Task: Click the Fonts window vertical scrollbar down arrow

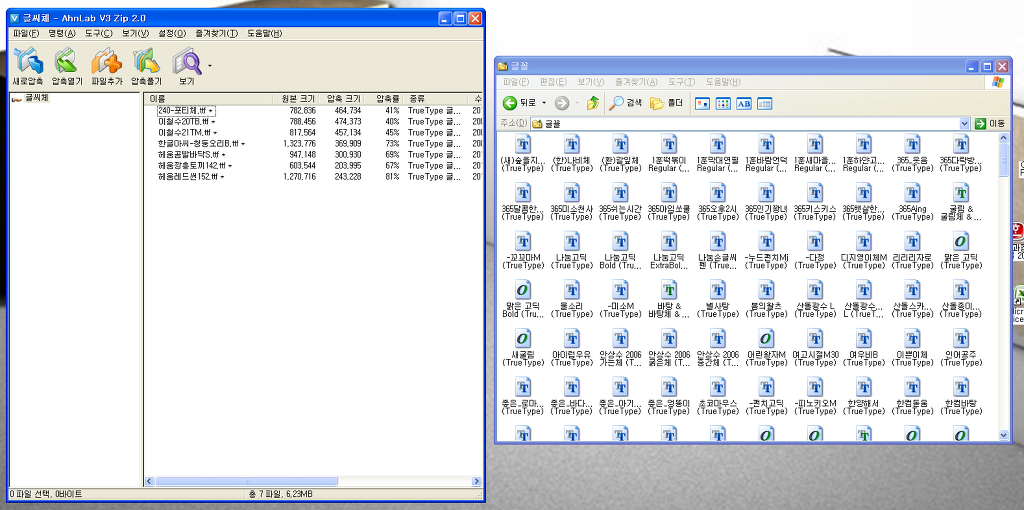Action: click(x=1003, y=435)
